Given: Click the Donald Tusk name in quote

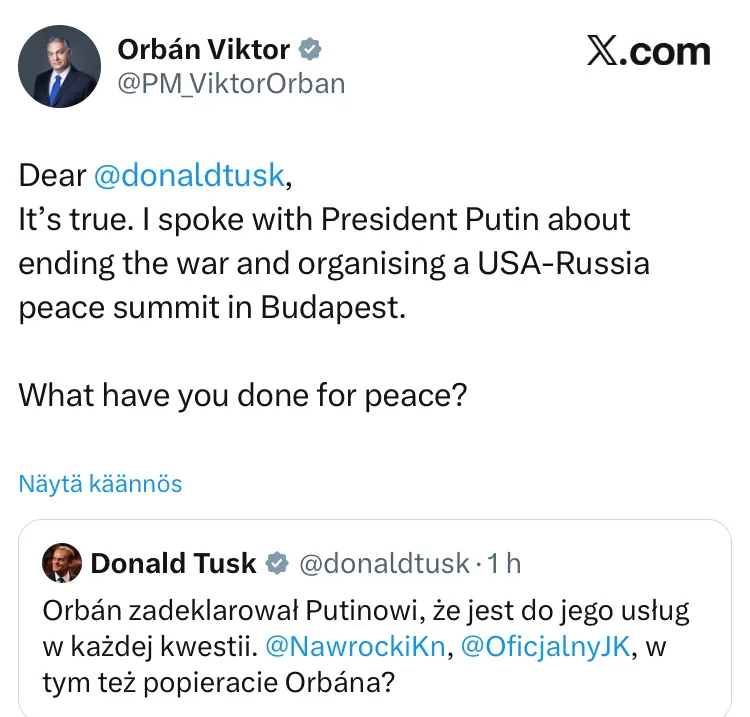Looking at the screenshot, I should [x=173, y=564].
